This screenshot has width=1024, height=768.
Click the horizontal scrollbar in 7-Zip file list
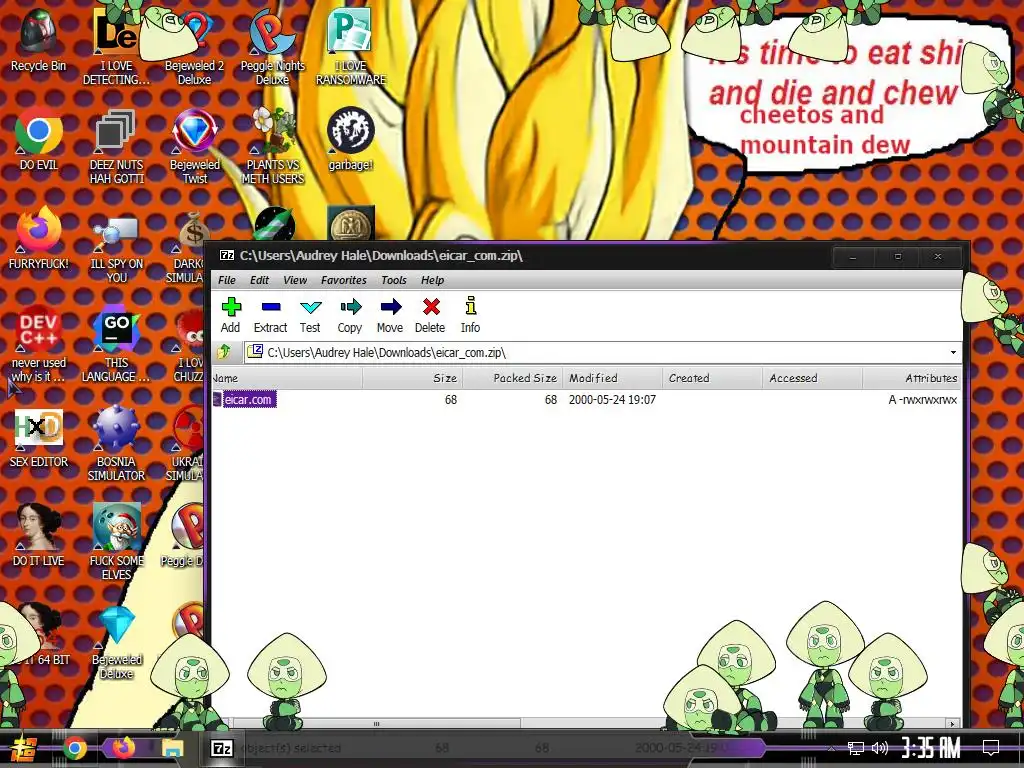pyautogui.click(x=377, y=724)
